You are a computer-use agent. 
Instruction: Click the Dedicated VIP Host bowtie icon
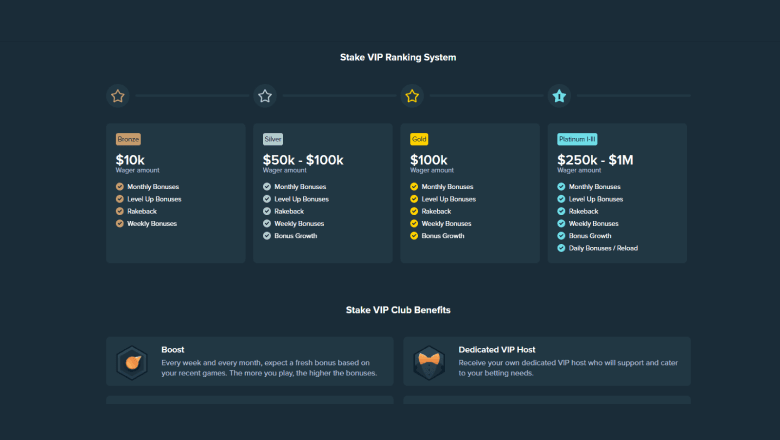tap(429, 362)
